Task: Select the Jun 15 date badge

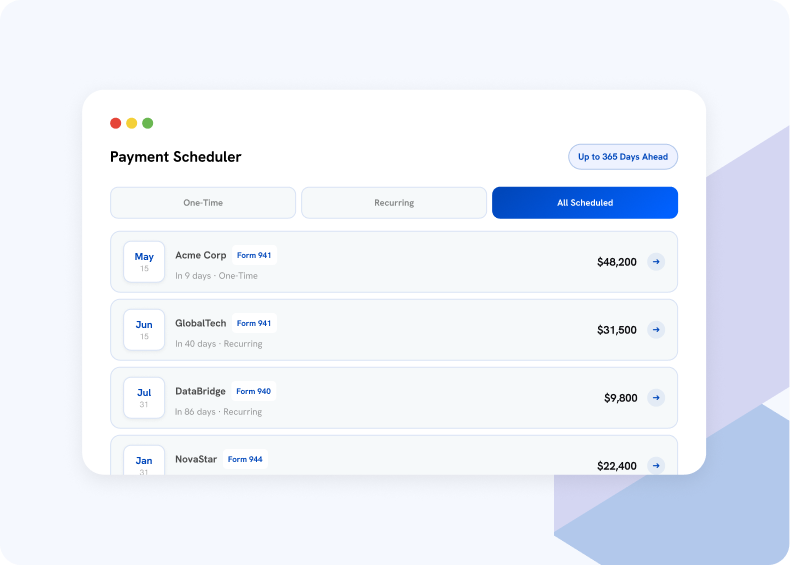Action: point(144,330)
